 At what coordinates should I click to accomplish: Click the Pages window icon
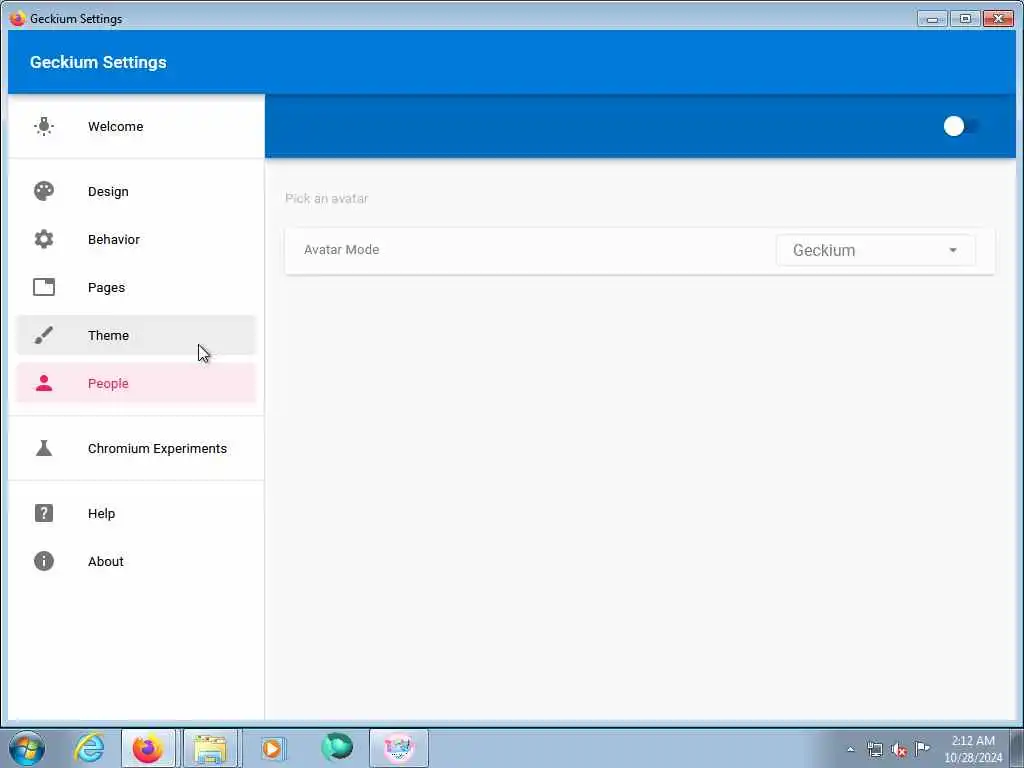click(44, 287)
